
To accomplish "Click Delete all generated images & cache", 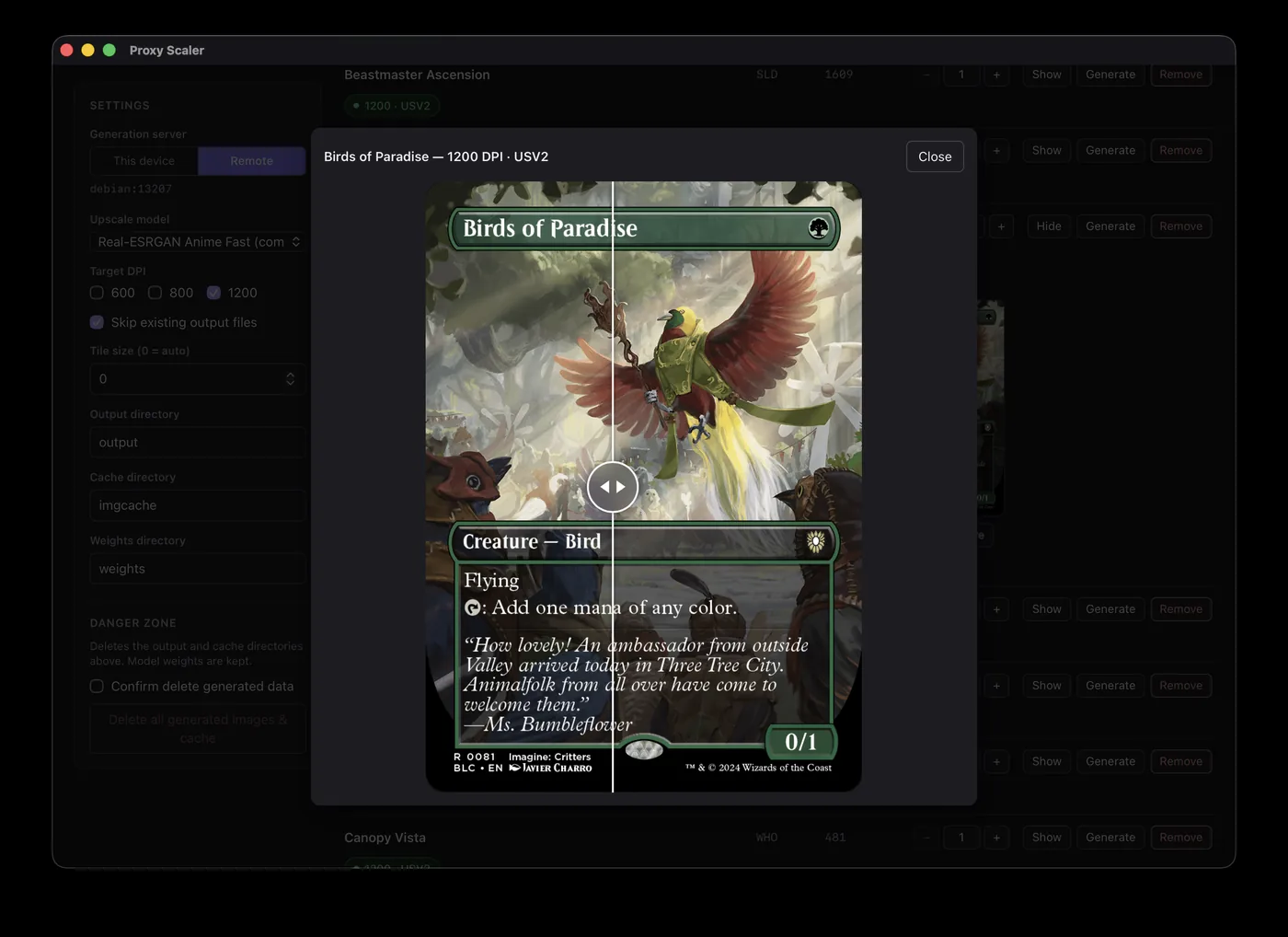I will [198, 729].
